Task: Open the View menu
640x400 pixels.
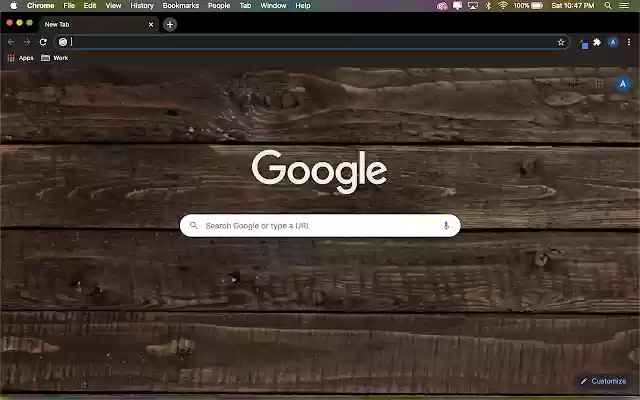Action: (113, 5)
